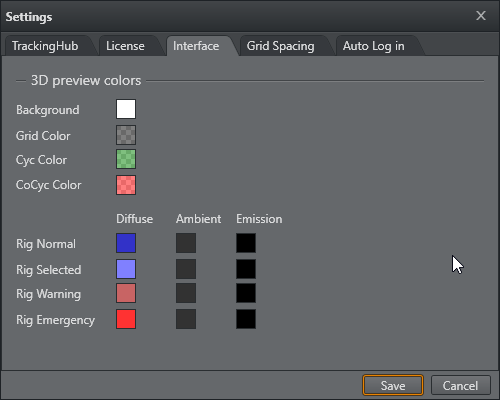Viewport: 500px width, 400px height.
Task: Cancel the settings dialog
Action: point(461,385)
